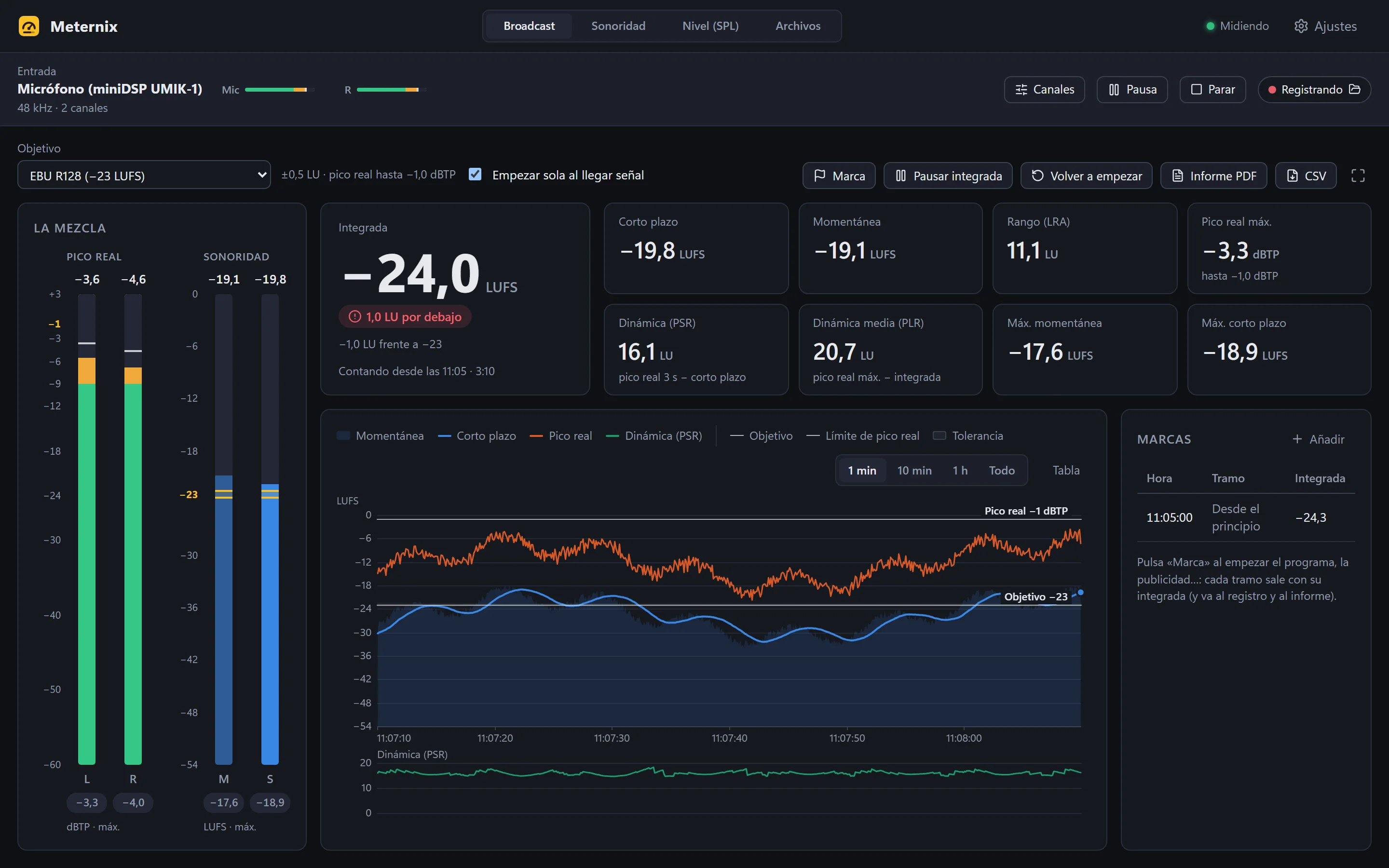Image resolution: width=1389 pixels, height=868 pixels.
Task: Open the Canales channel settings
Action: (x=1044, y=90)
